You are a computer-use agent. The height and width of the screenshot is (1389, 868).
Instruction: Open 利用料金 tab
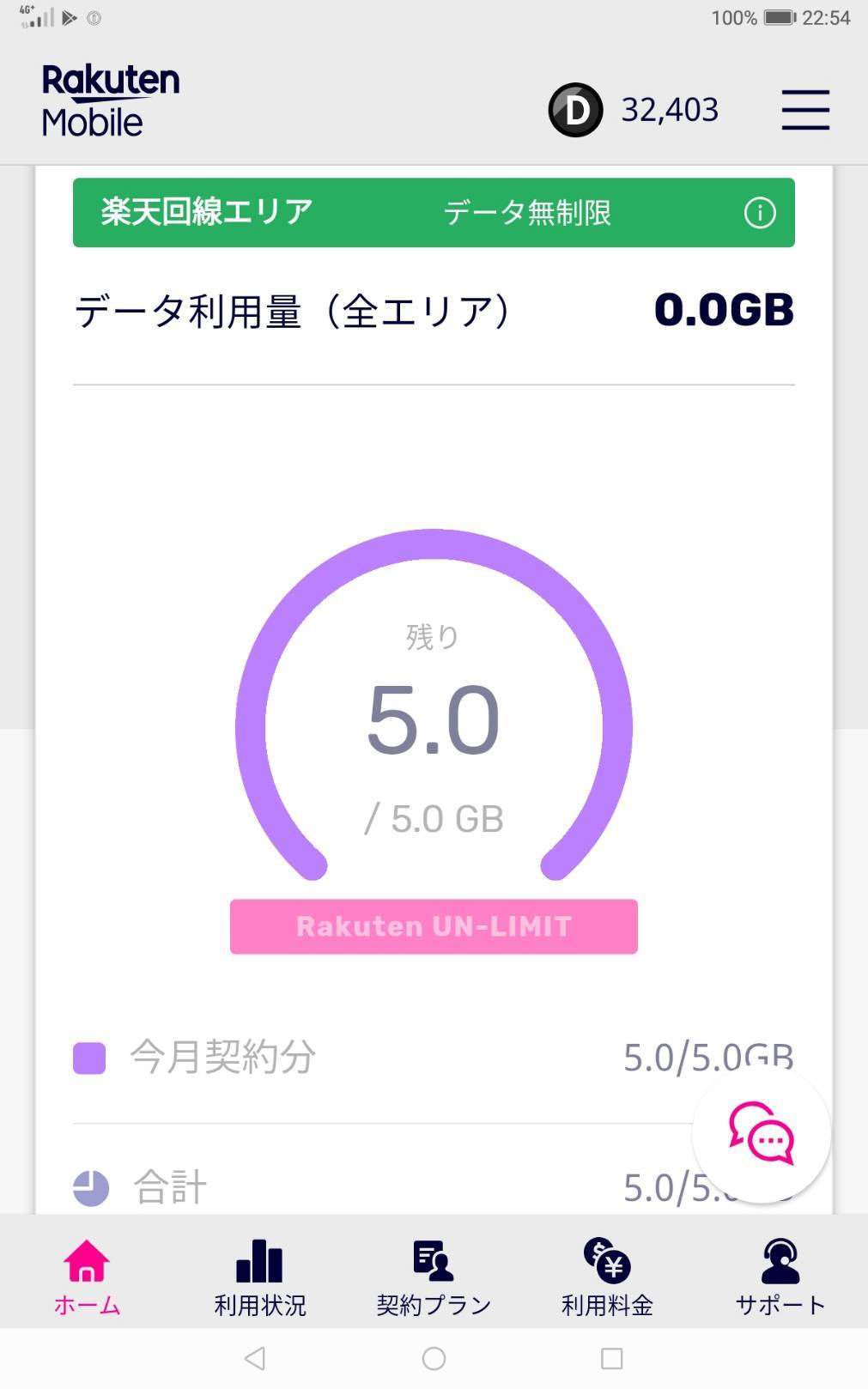click(x=607, y=1277)
